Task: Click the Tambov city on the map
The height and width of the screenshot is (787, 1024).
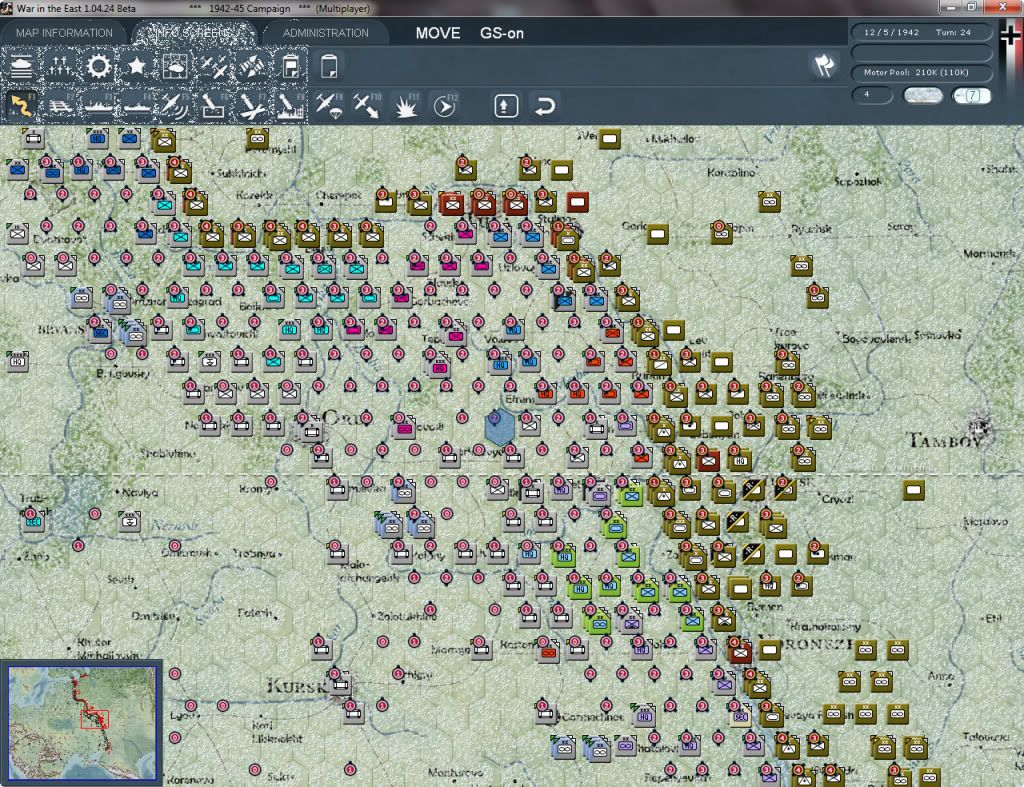Action: pos(979,428)
